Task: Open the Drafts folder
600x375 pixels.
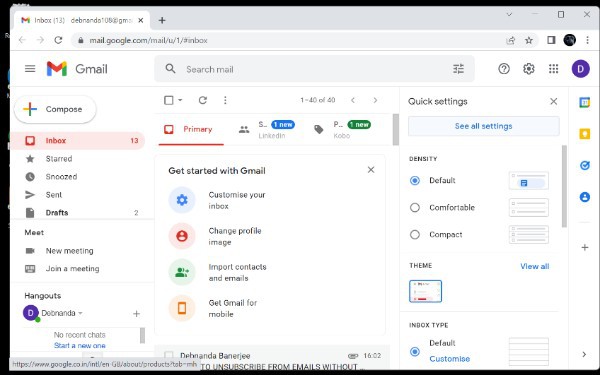Action: 79,212
